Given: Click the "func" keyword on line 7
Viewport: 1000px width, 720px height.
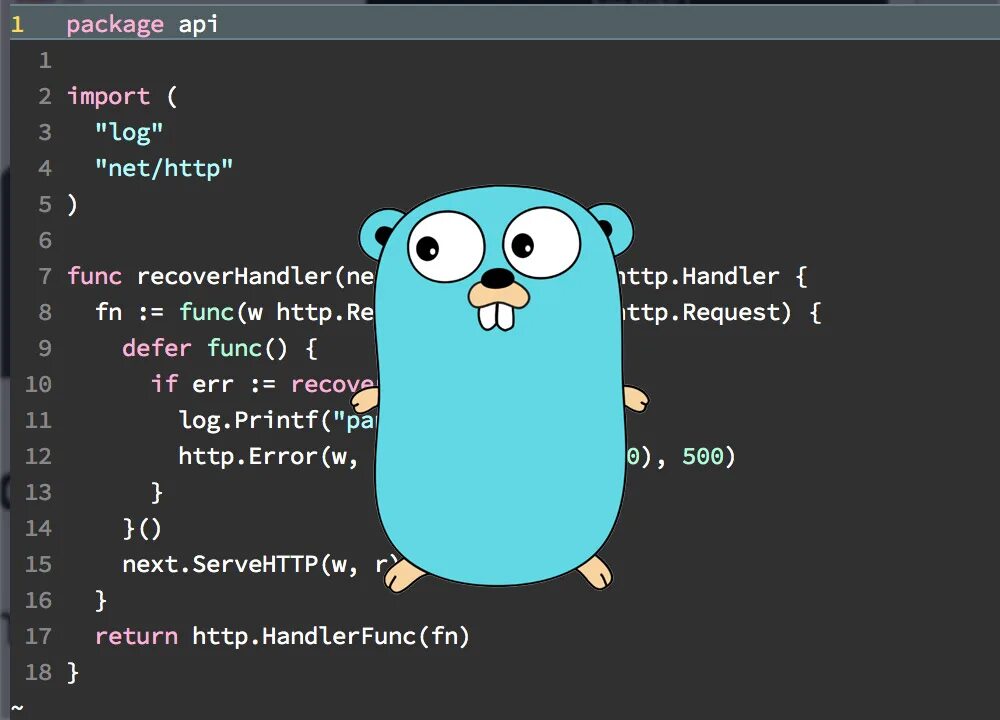Looking at the screenshot, I should tap(94, 276).
